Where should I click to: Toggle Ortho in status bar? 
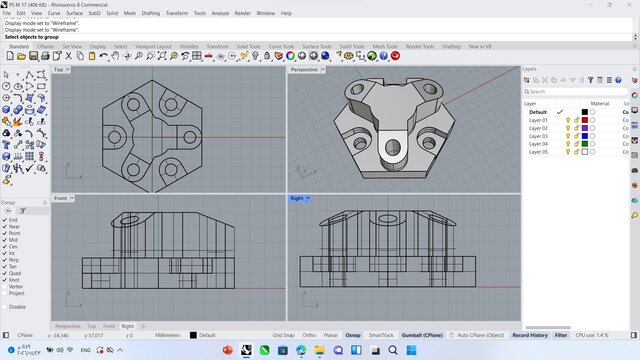[309, 335]
